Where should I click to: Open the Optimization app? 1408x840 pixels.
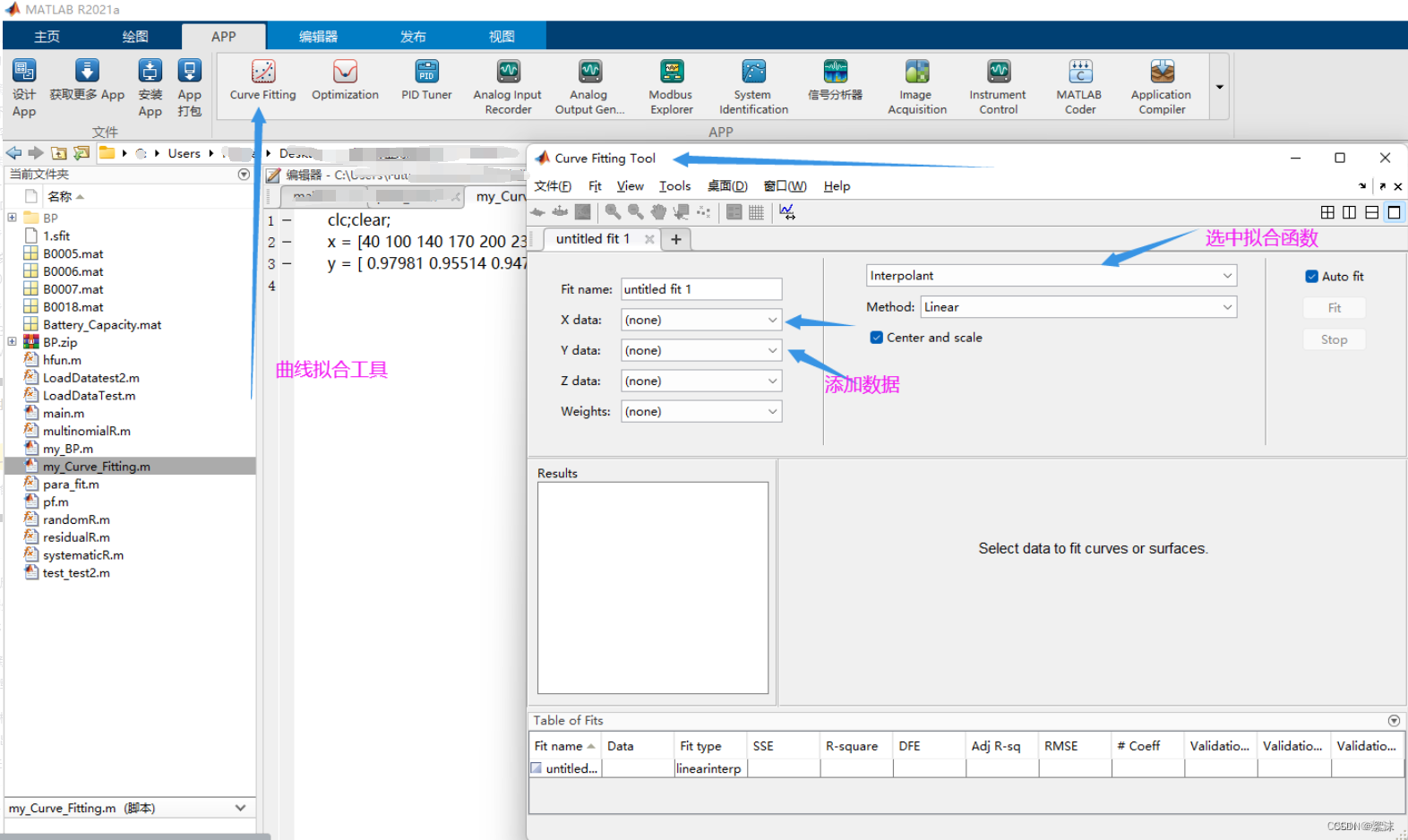(x=345, y=81)
